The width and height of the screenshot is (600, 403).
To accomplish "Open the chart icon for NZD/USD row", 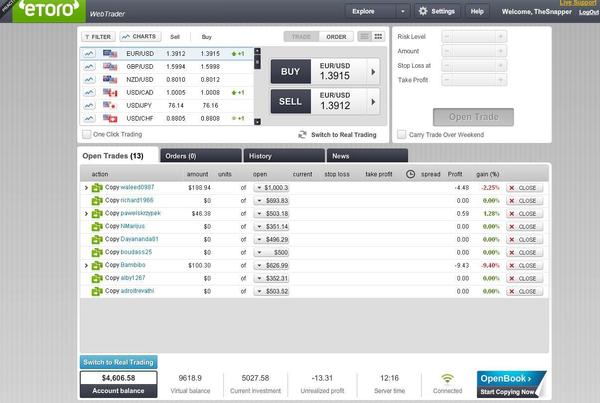I will 89,80.
